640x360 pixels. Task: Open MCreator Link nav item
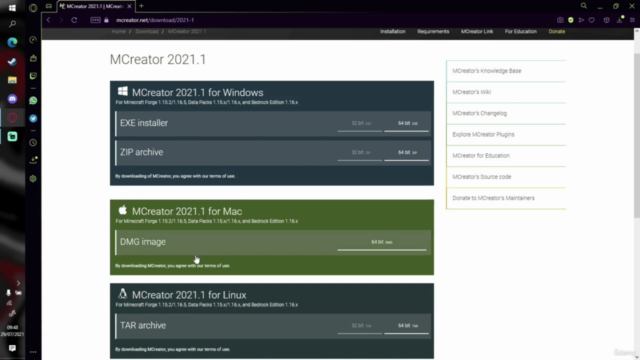tap(477, 31)
